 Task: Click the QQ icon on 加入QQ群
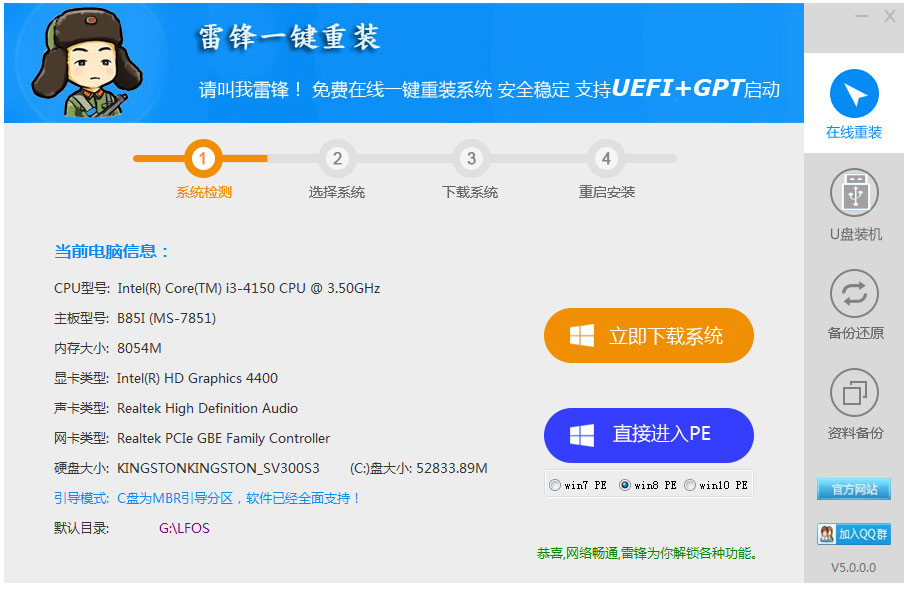[x=827, y=534]
